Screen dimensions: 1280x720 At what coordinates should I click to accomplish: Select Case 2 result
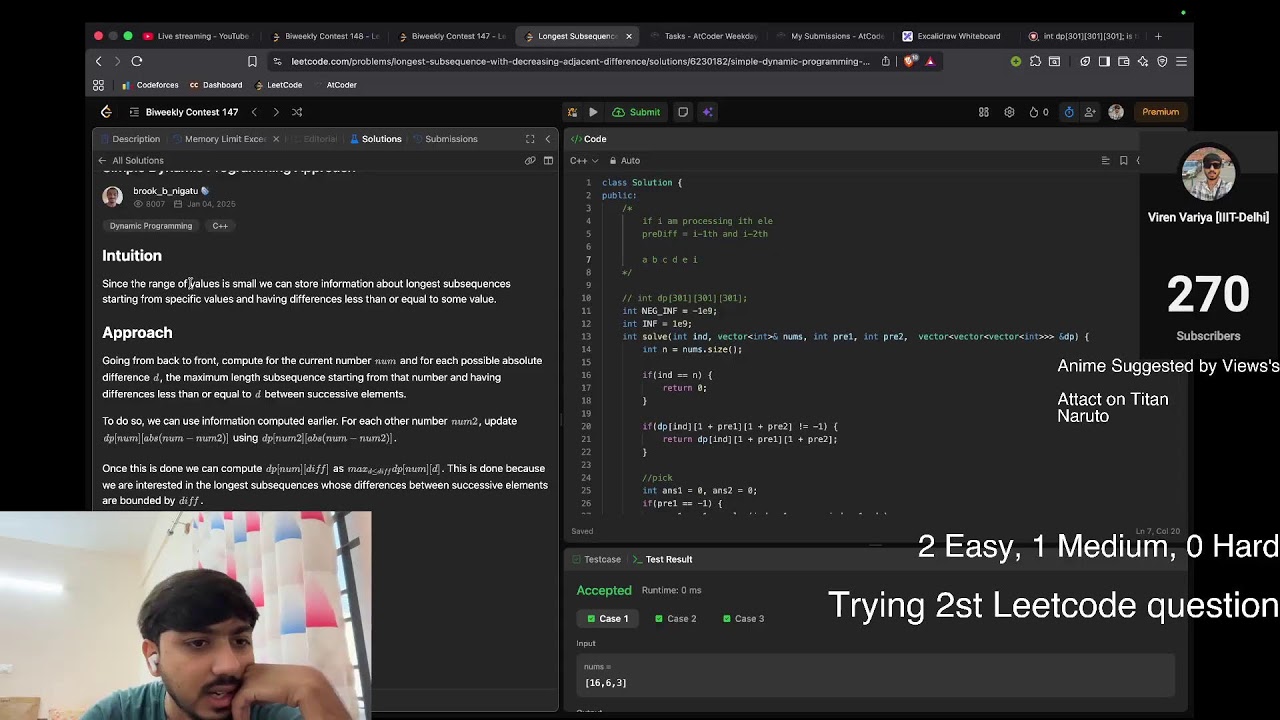[675, 619]
